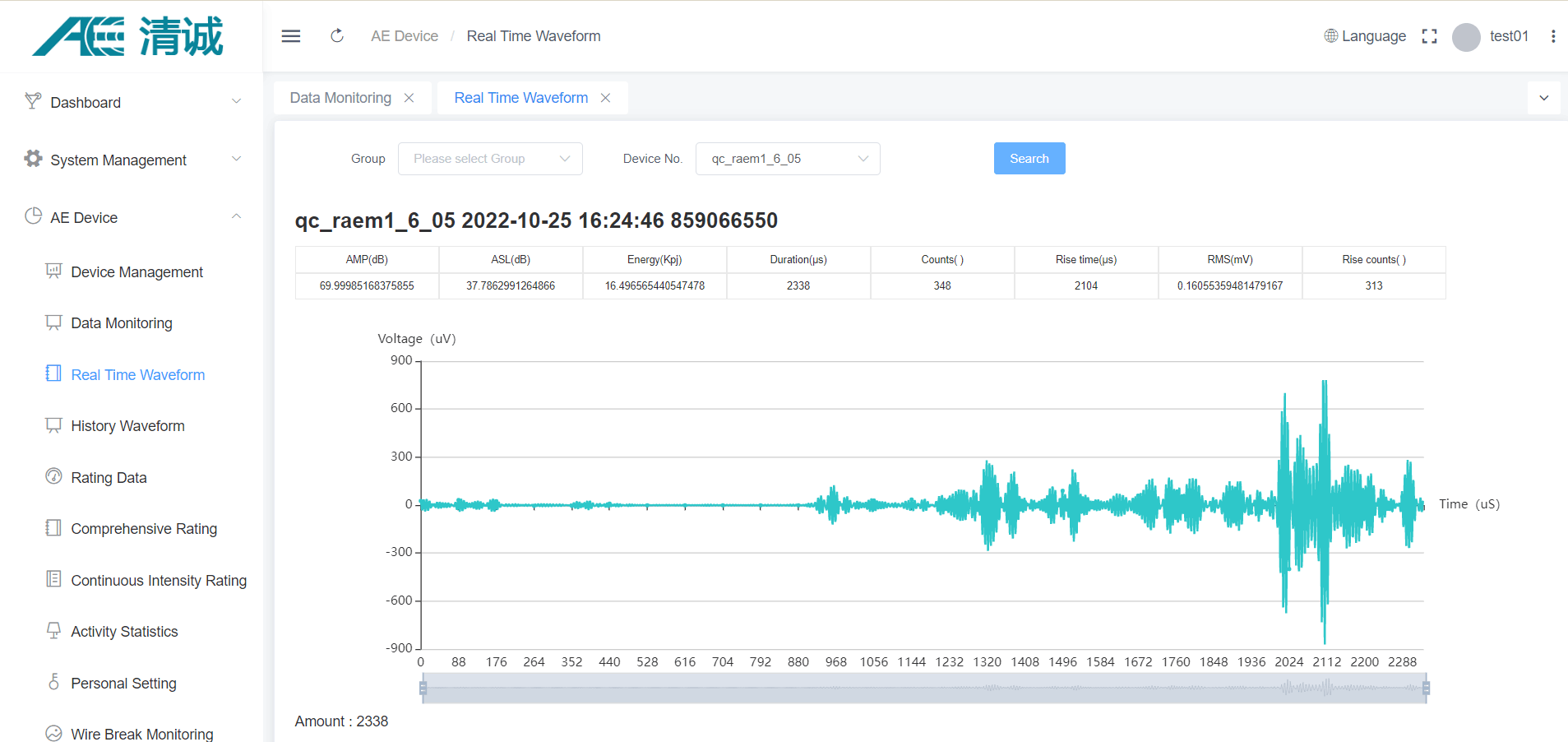Click the History Waveform icon
1568x742 pixels.
tap(53, 425)
